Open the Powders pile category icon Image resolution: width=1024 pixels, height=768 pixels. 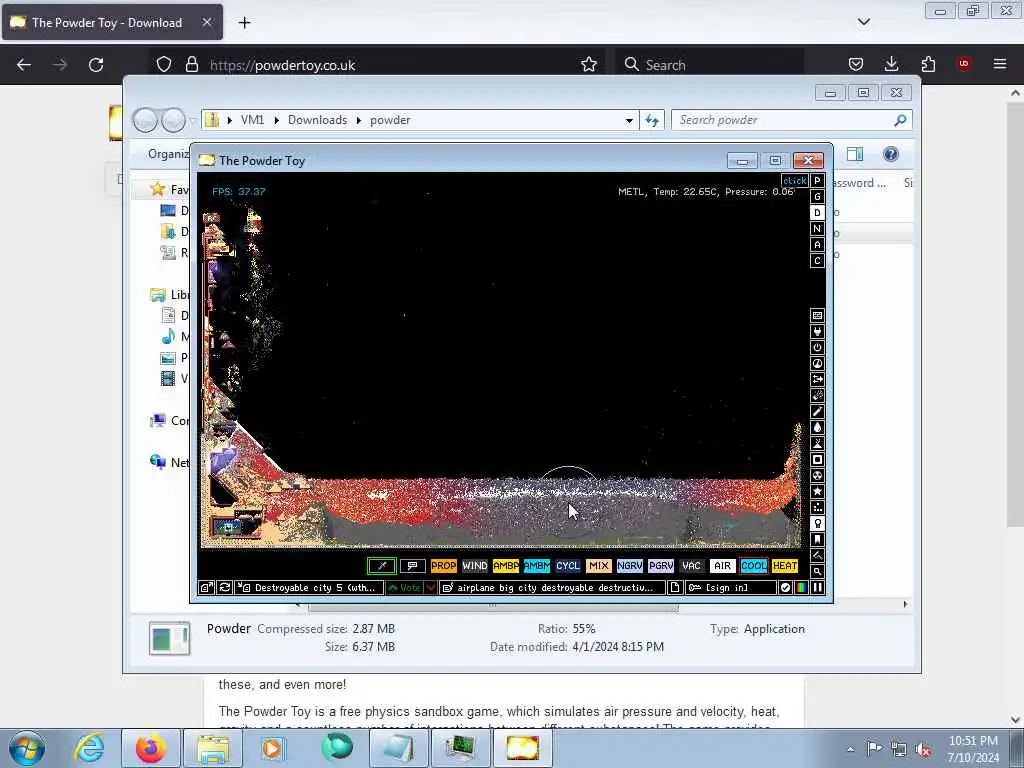coord(817,443)
